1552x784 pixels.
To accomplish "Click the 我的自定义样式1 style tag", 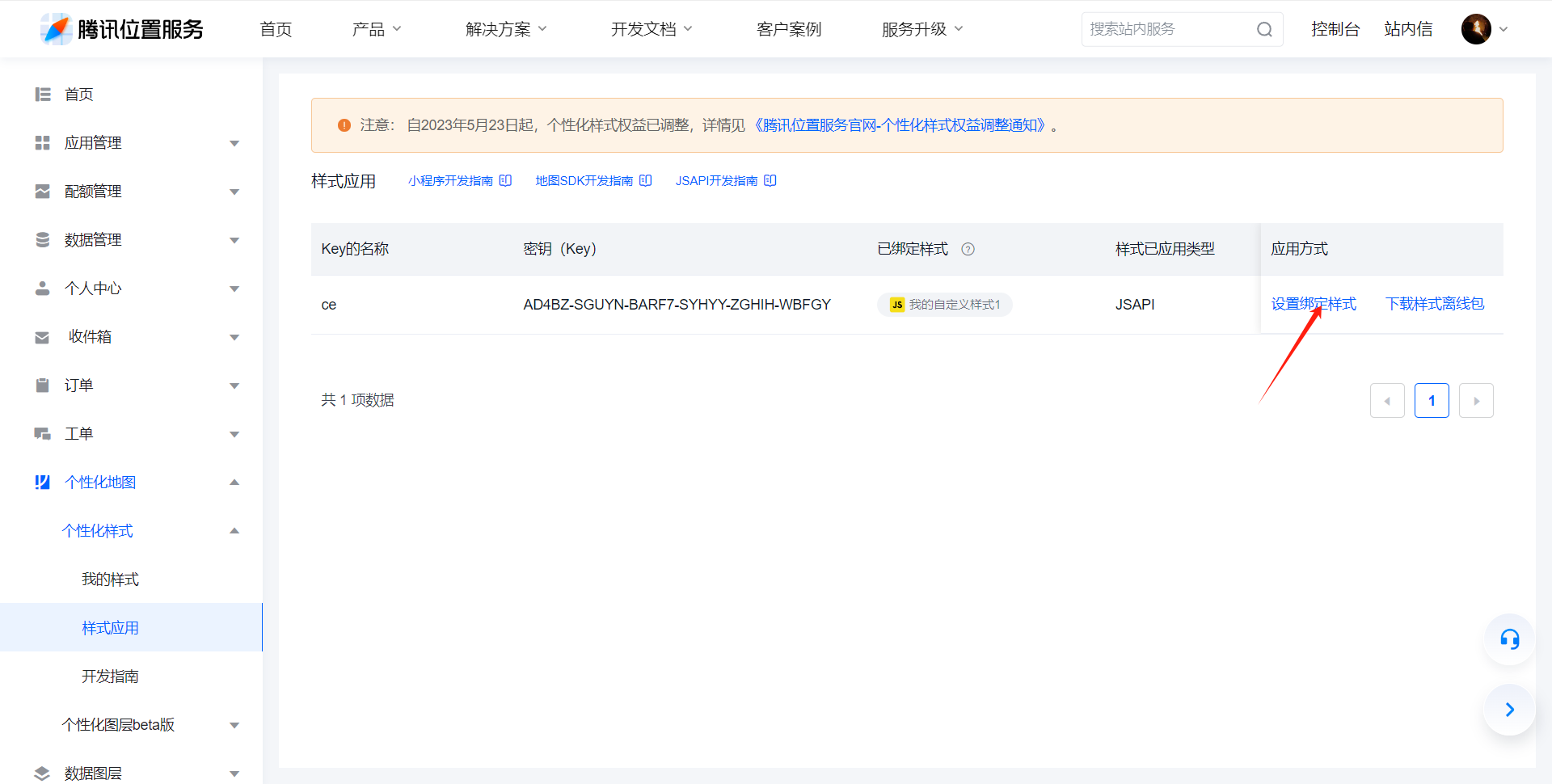I will tap(945, 305).
